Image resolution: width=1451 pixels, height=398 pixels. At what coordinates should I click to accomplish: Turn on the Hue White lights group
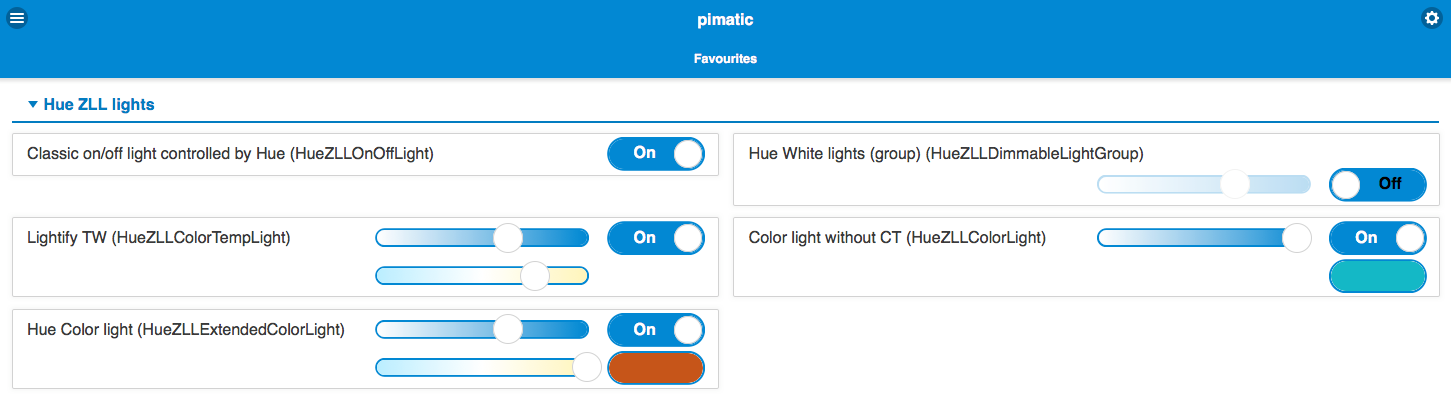click(1378, 185)
